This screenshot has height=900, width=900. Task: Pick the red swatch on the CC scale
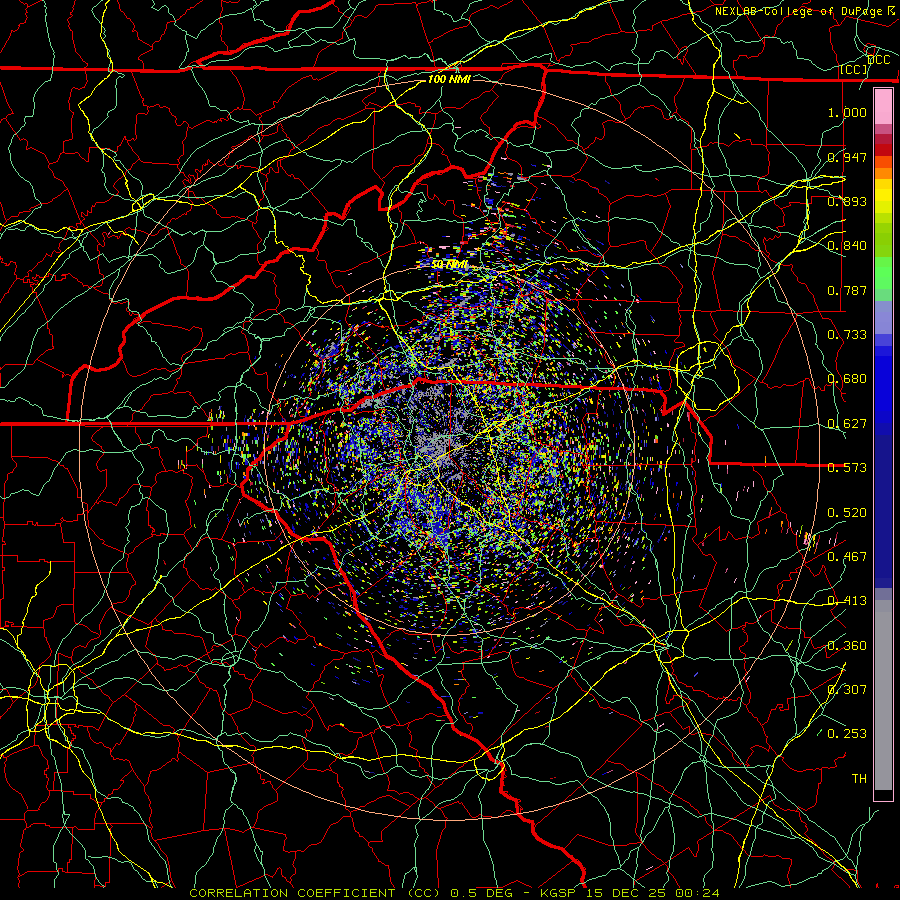pyautogui.click(x=883, y=150)
